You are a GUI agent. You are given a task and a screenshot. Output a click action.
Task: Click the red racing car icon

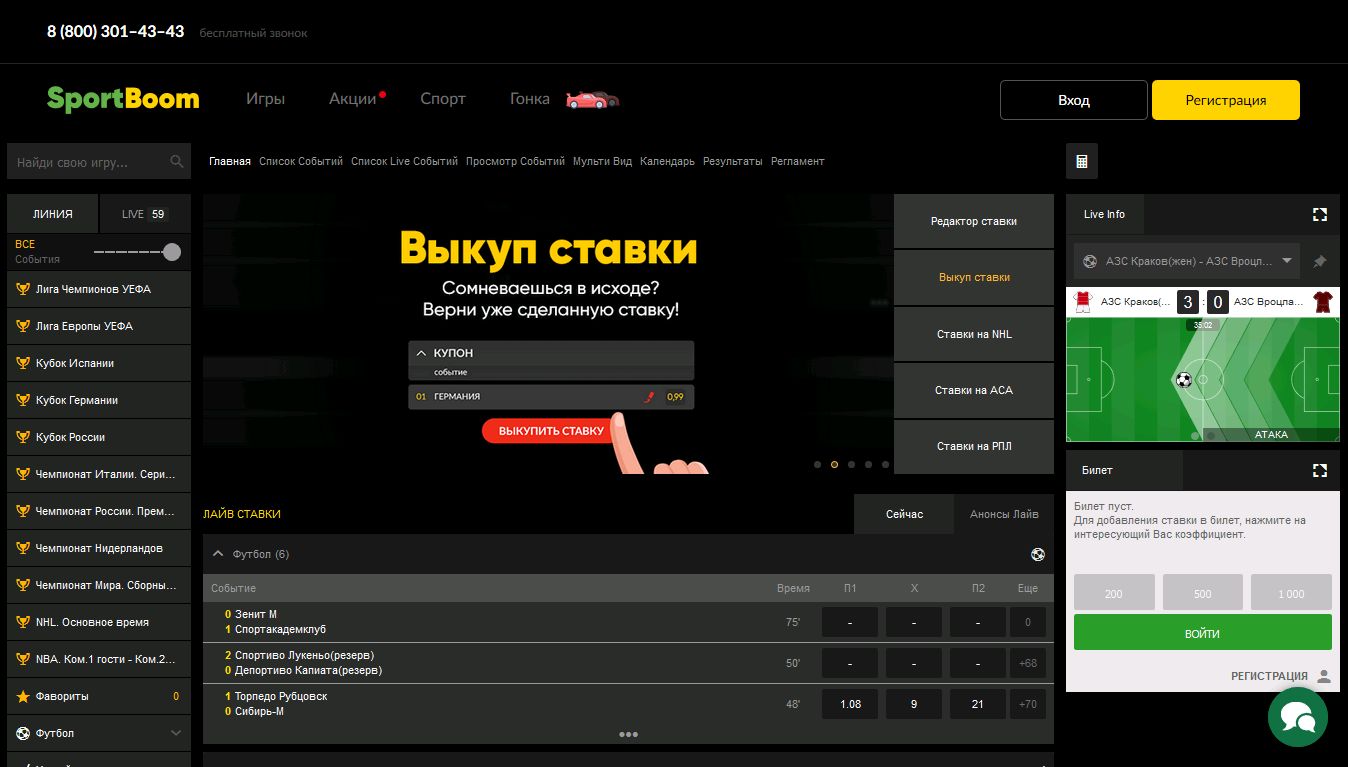[592, 99]
